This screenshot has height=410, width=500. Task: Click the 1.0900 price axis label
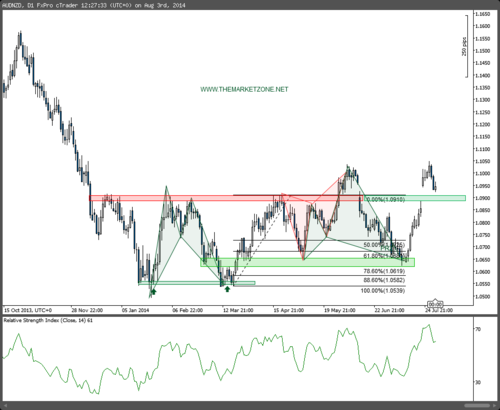click(x=483, y=198)
